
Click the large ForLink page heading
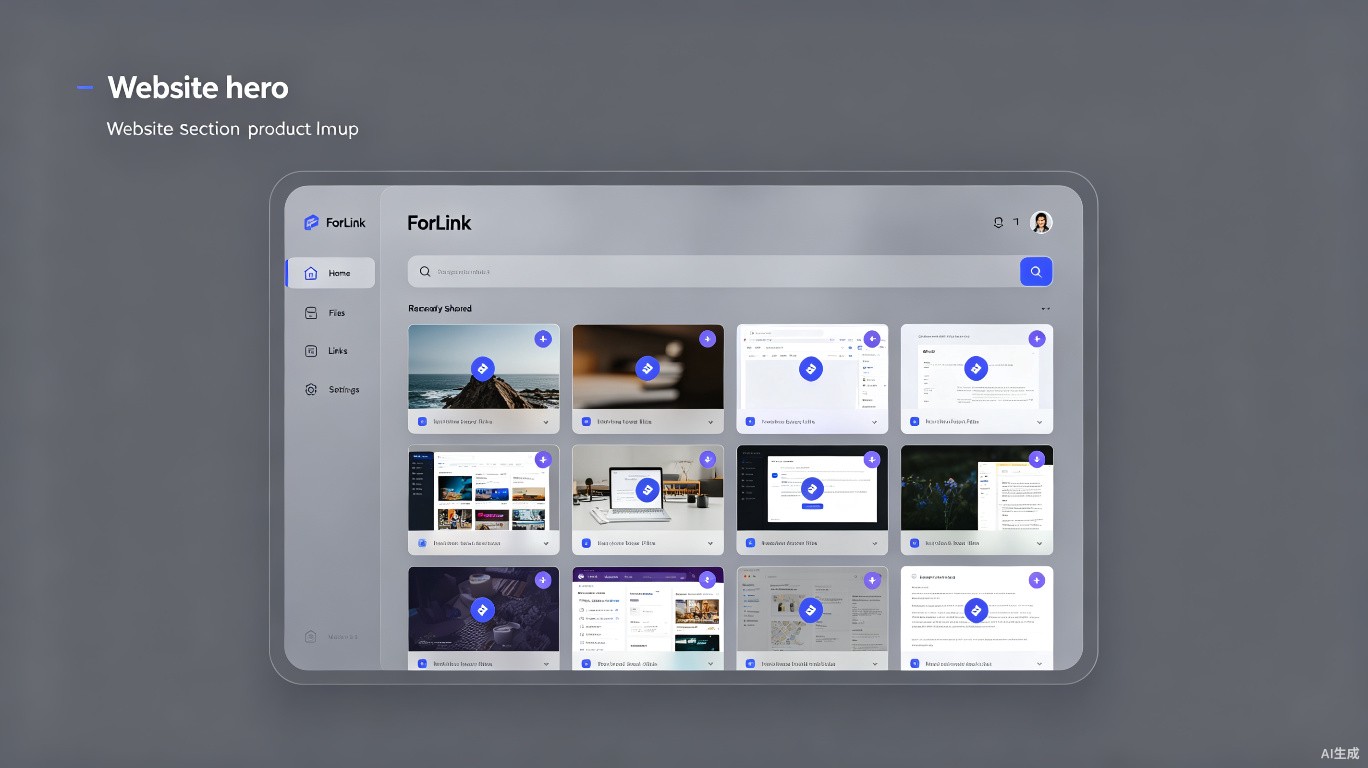[439, 223]
